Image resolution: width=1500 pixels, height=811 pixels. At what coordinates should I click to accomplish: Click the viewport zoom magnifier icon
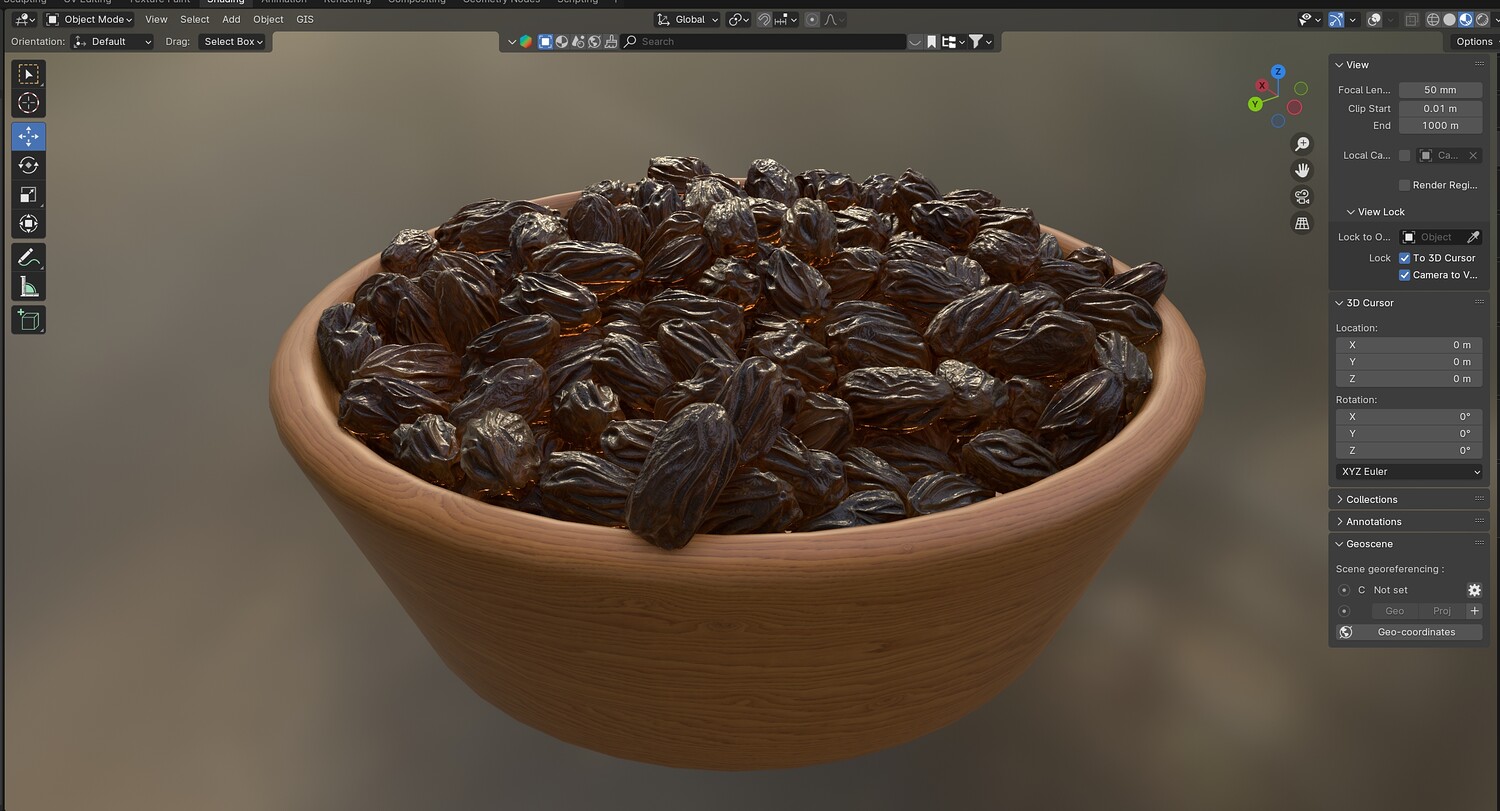1302,144
